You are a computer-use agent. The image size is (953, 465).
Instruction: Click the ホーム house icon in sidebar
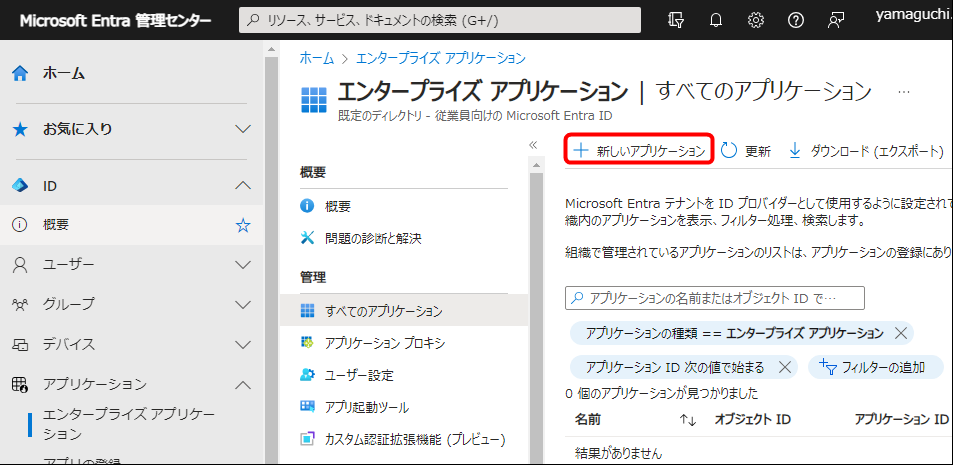(20, 74)
